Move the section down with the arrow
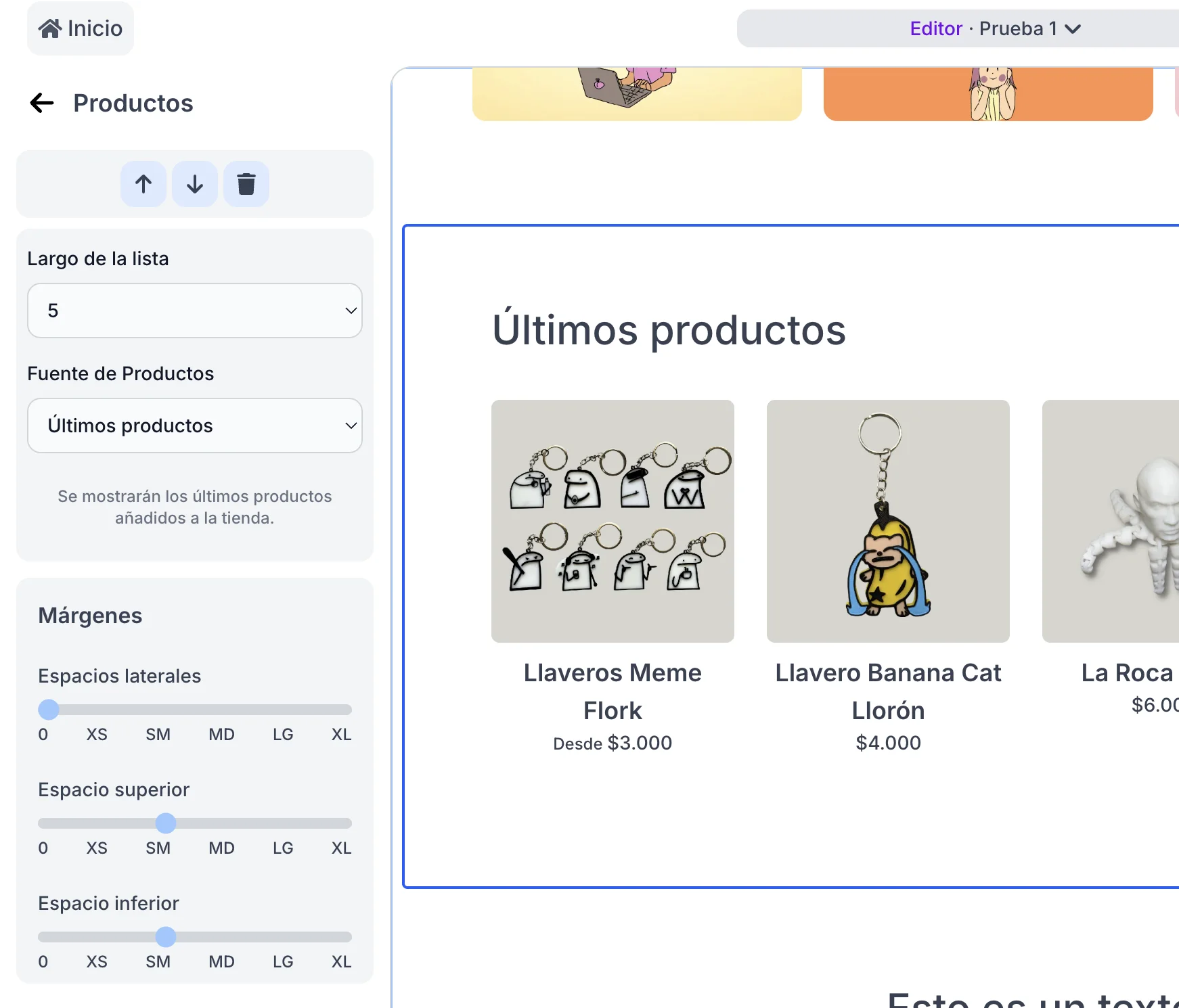 (x=195, y=184)
